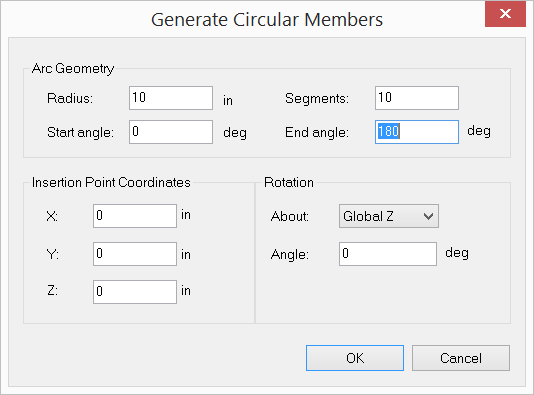Click the Segments input field
The height and width of the screenshot is (395, 534).
click(x=417, y=98)
